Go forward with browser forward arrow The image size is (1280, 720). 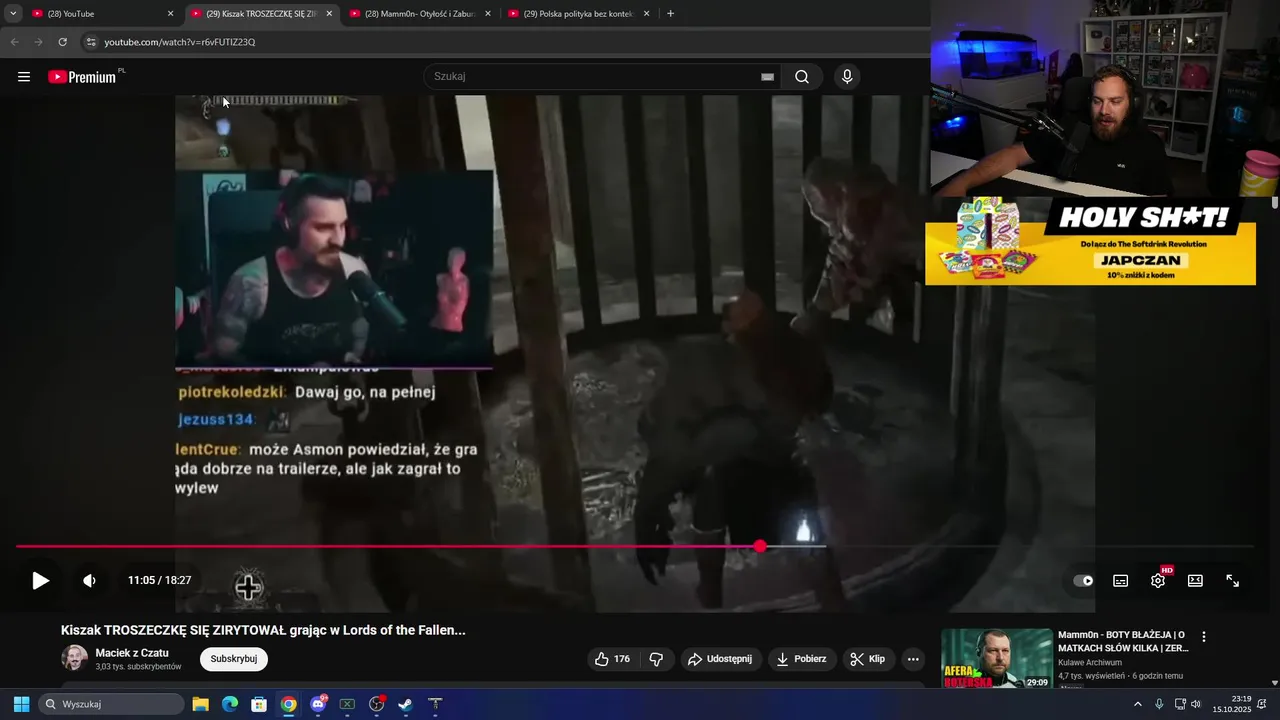[x=38, y=42]
